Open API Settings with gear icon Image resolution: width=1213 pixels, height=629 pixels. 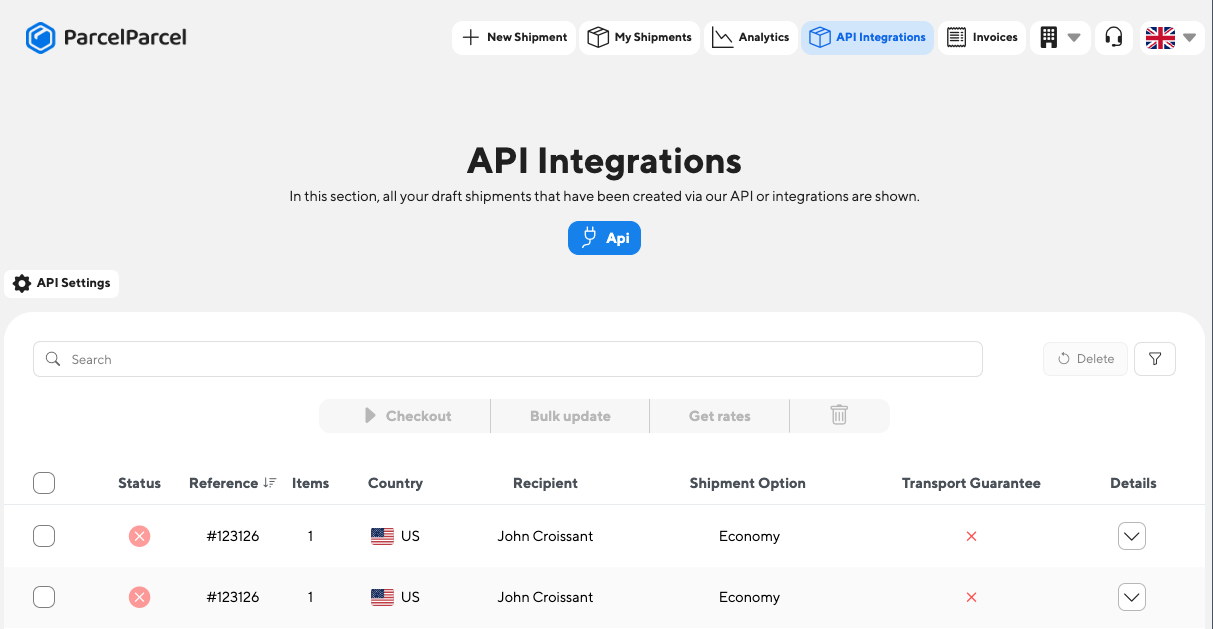pos(62,283)
